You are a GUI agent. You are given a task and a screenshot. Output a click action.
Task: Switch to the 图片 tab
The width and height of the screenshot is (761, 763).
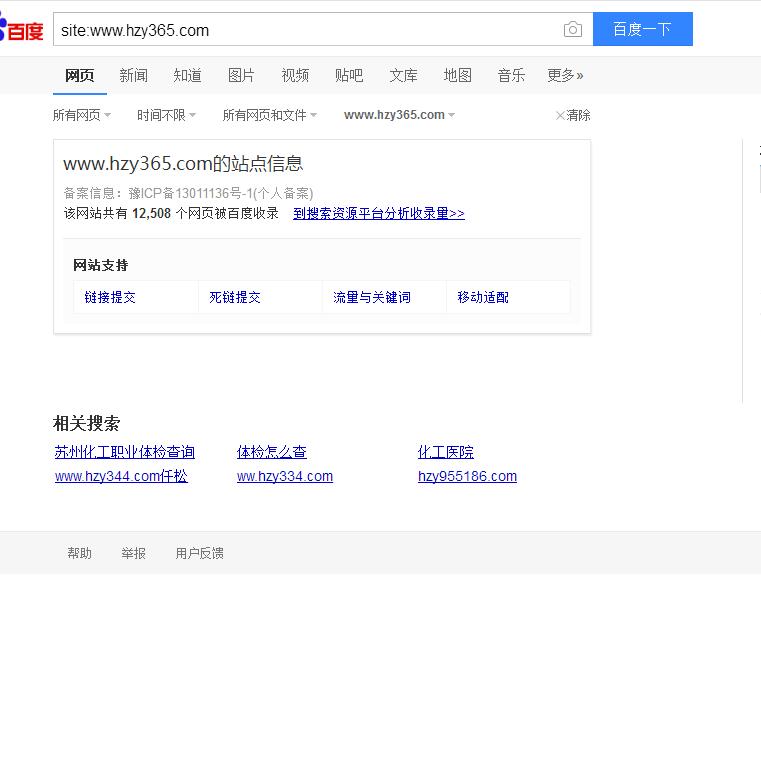coord(241,75)
